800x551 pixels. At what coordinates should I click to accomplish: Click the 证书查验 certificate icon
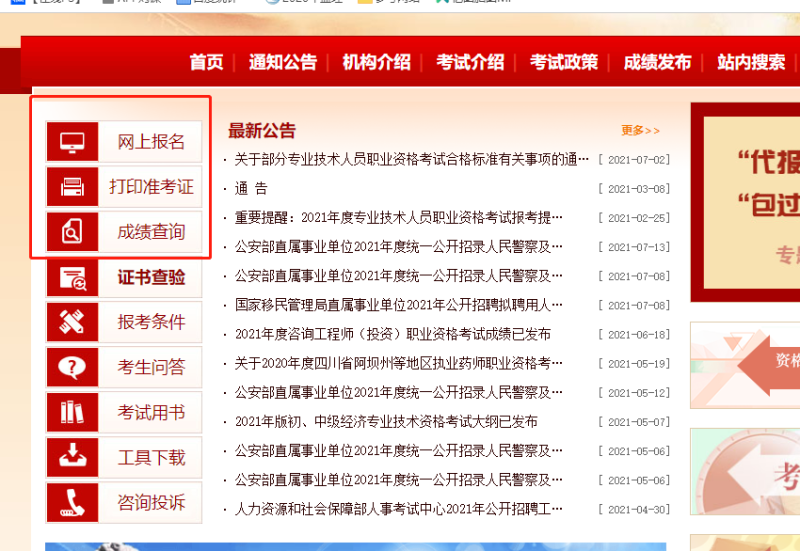click(x=72, y=277)
